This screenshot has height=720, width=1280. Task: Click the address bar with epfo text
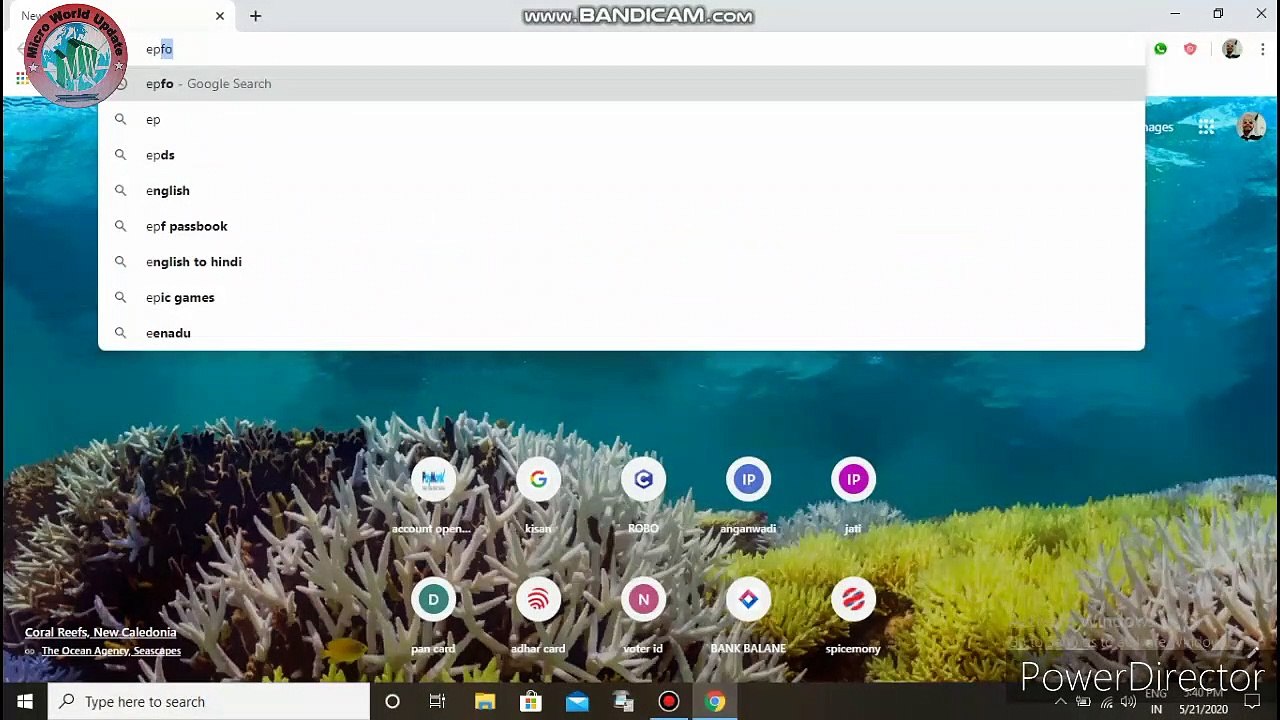(x=620, y=49)
